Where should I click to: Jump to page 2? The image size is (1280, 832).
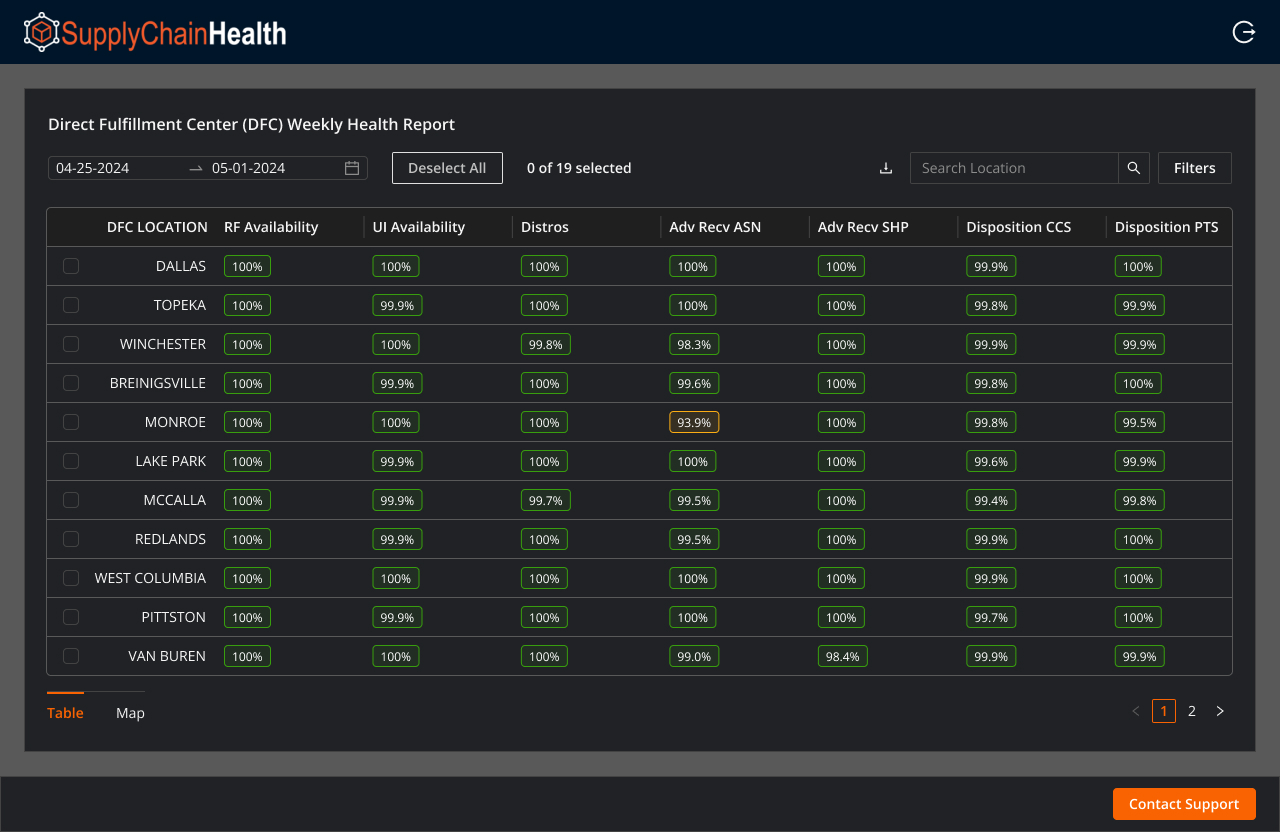pyautogui.click(x=1192, y=711)
